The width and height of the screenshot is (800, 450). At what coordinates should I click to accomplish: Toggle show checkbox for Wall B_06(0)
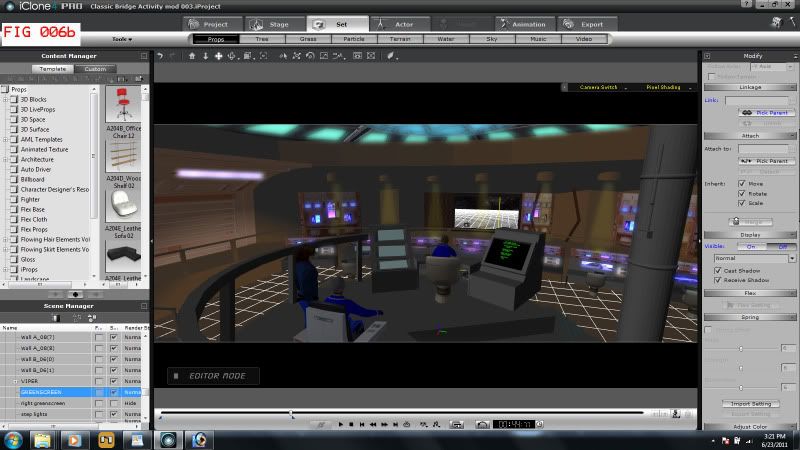[113, 359]
